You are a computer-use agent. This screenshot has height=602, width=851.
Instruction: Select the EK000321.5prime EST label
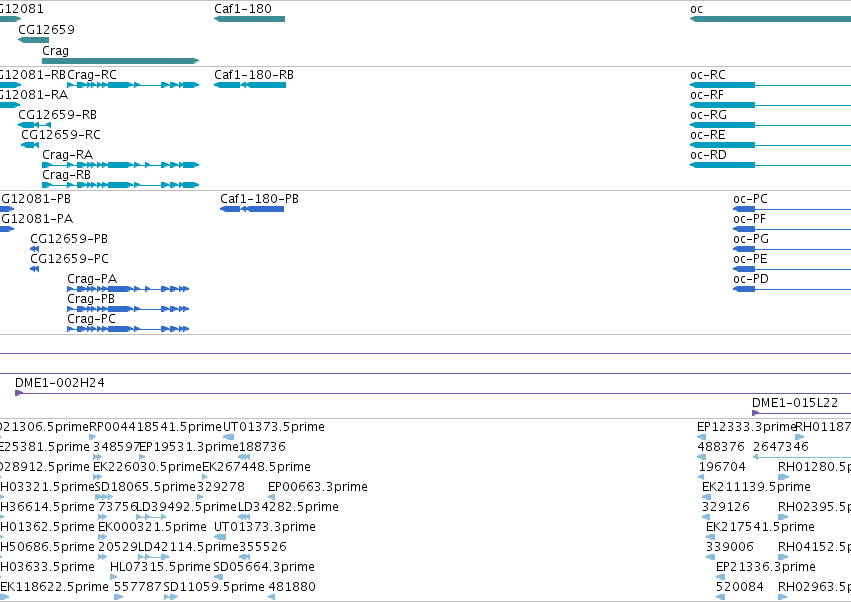pyautogui.click(x=153, y=527)
